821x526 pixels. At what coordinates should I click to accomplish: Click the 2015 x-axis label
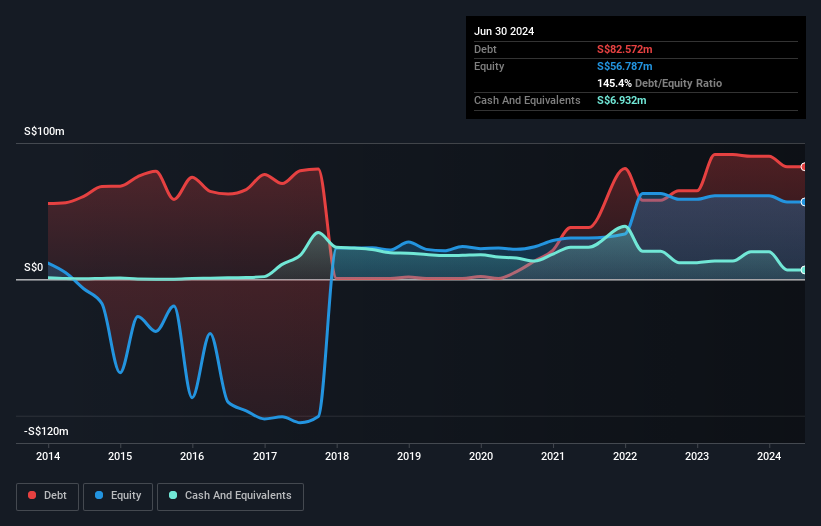120,456
